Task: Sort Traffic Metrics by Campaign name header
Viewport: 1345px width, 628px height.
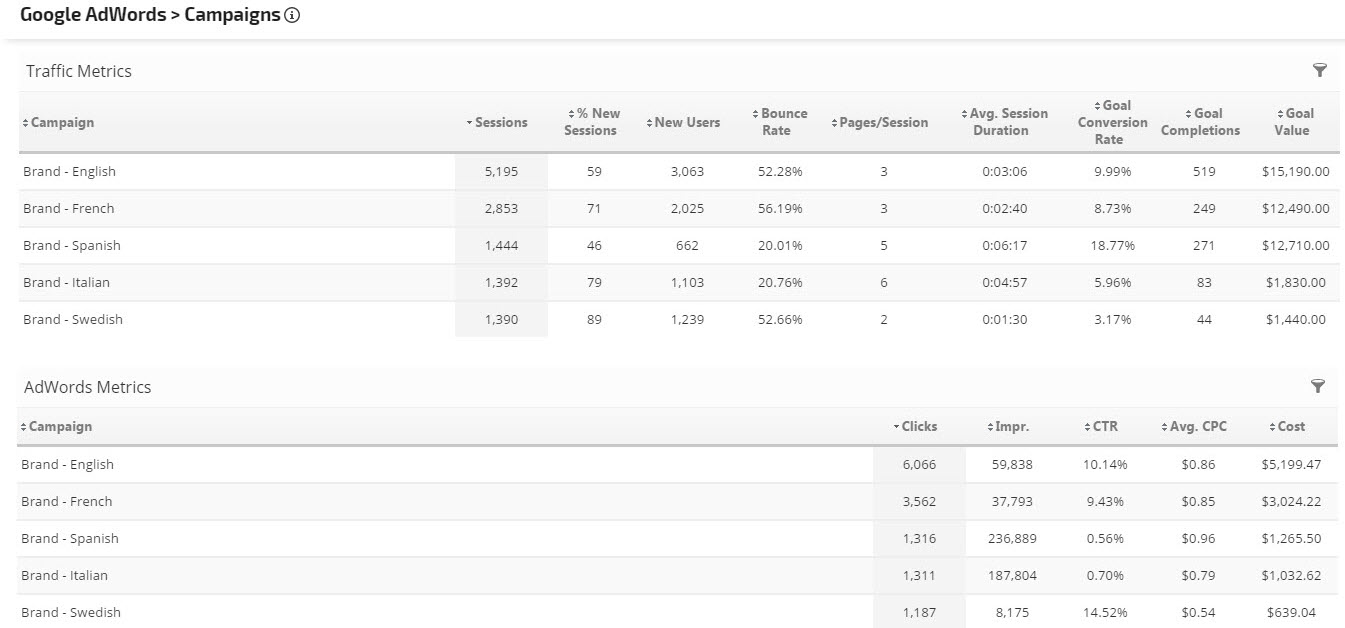Action: 61,122
